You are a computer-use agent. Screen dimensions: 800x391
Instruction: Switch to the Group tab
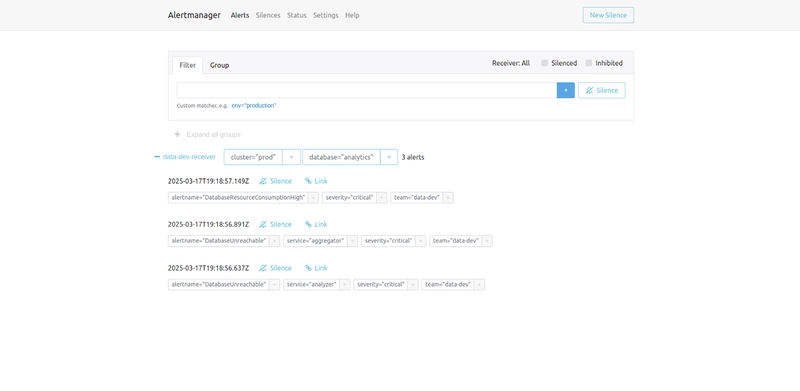(219, 65)
